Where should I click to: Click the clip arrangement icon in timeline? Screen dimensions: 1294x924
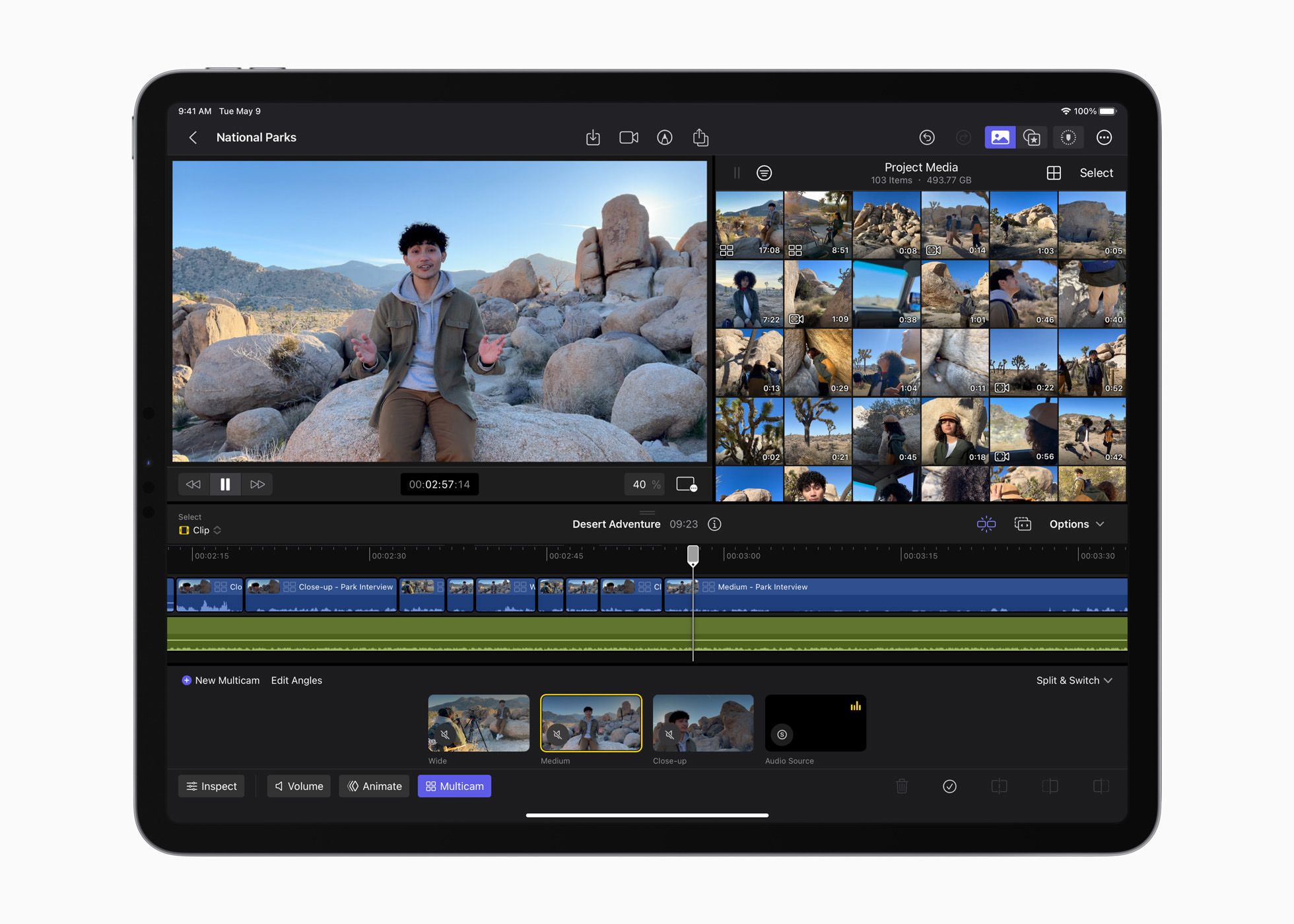click(x=1023, y=524)
